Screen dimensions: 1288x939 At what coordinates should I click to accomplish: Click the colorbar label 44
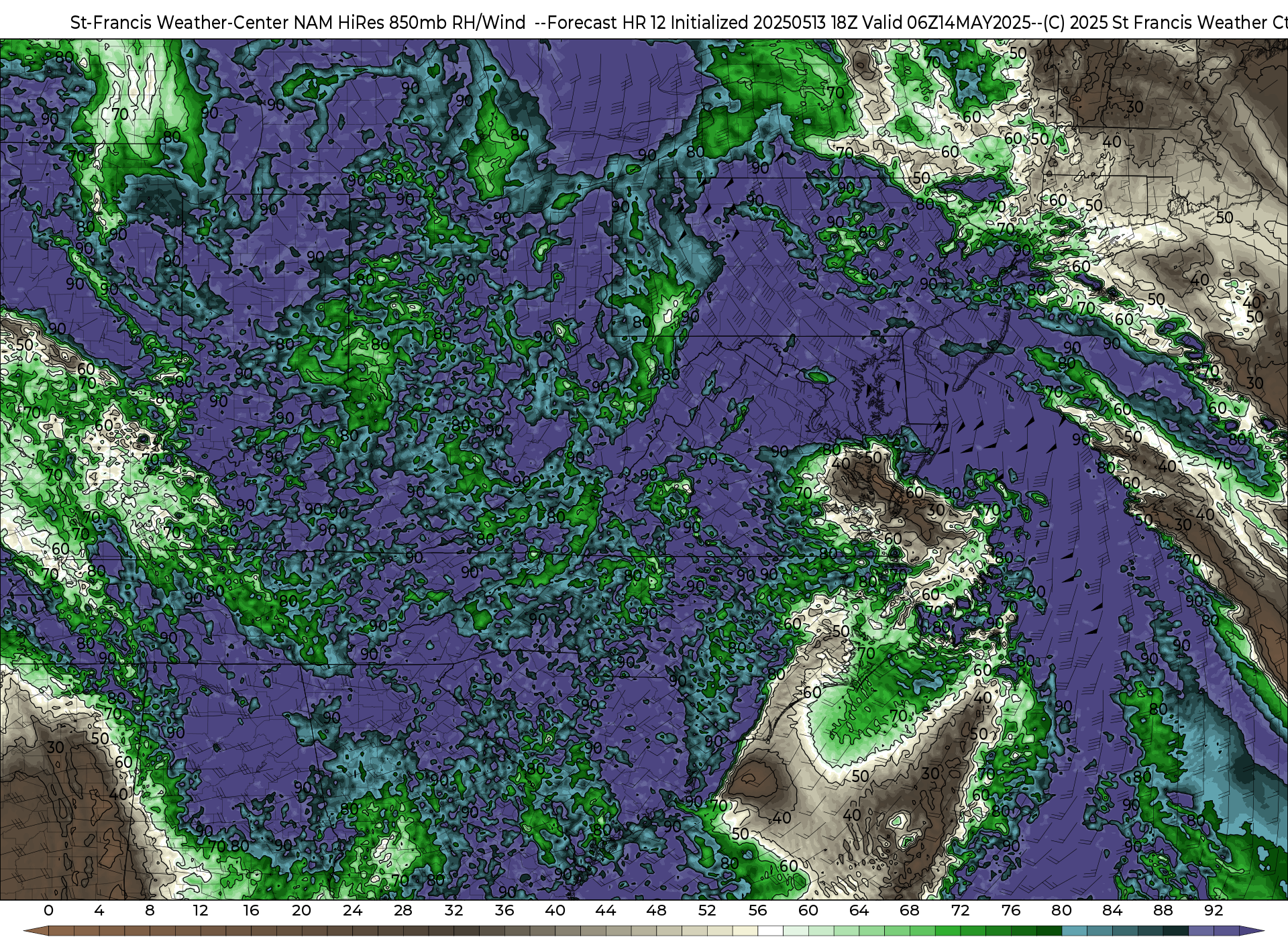pos(606,911)
